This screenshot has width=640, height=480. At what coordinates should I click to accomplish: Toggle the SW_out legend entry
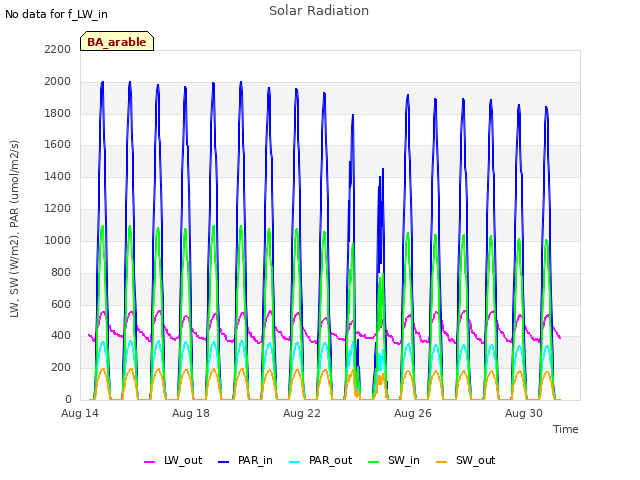465,461
